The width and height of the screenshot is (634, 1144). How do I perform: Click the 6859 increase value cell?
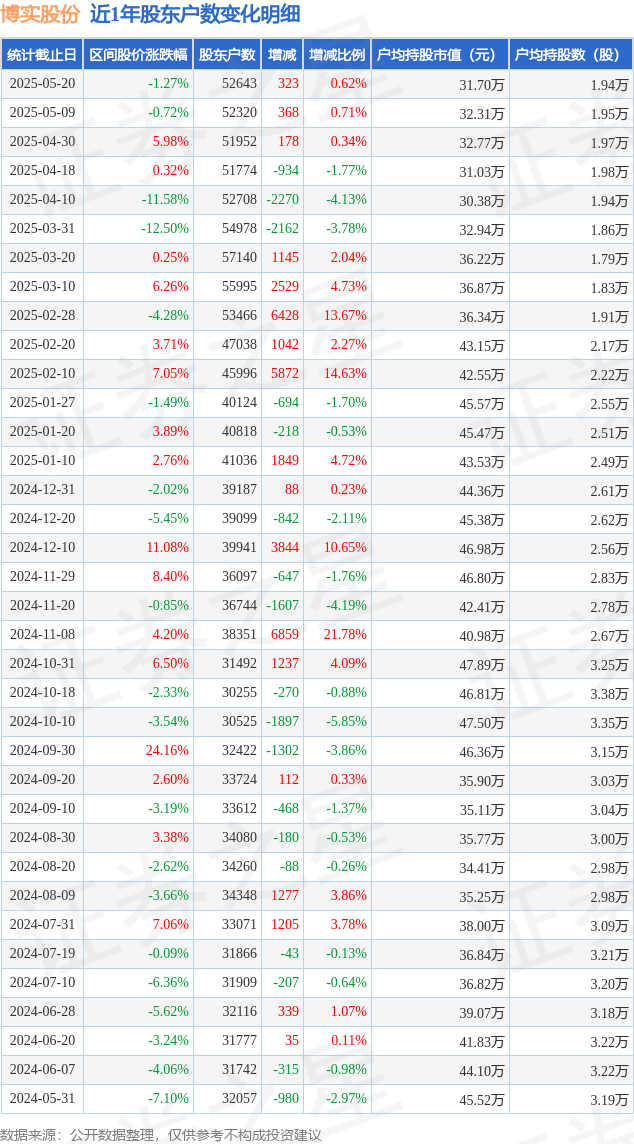click(284, 635)
